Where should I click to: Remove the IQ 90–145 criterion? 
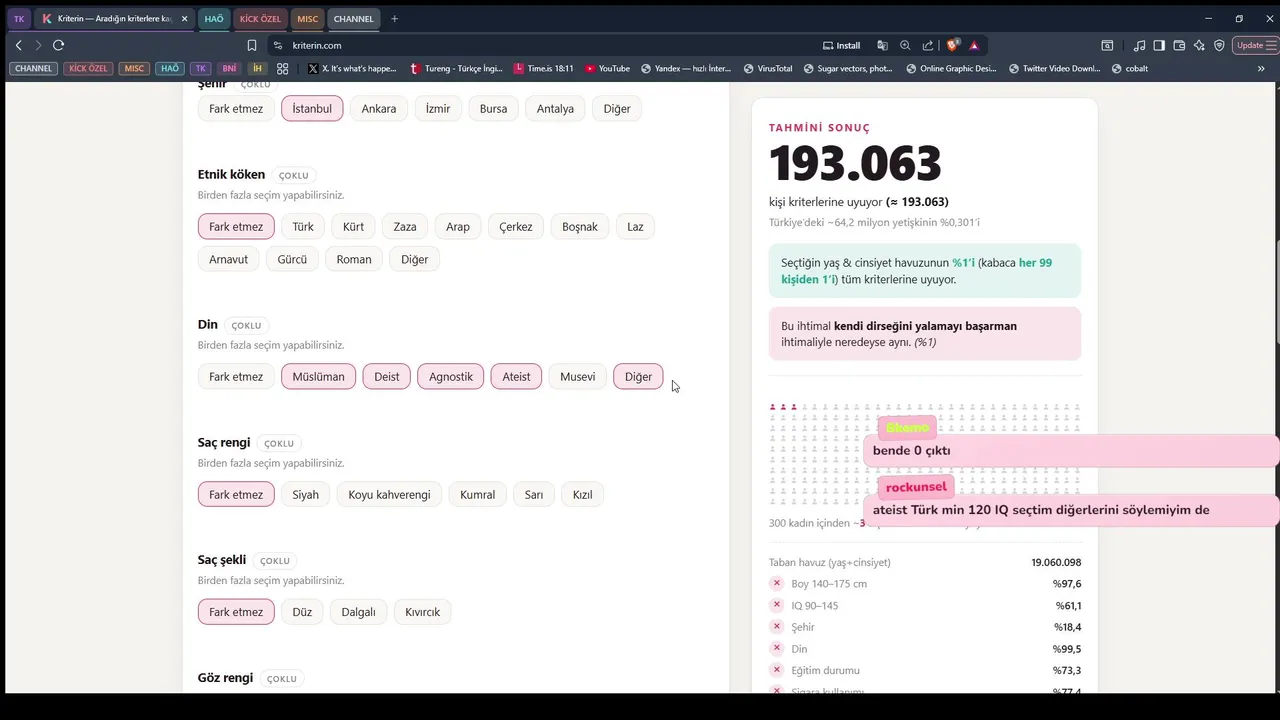[777, 605]
